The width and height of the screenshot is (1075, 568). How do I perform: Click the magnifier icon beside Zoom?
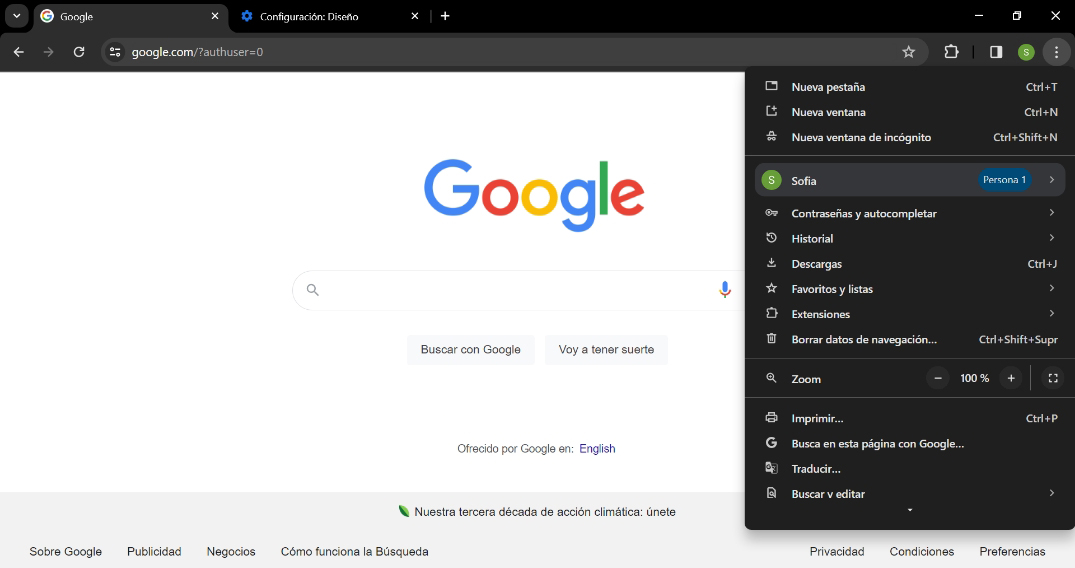[771, 378]
